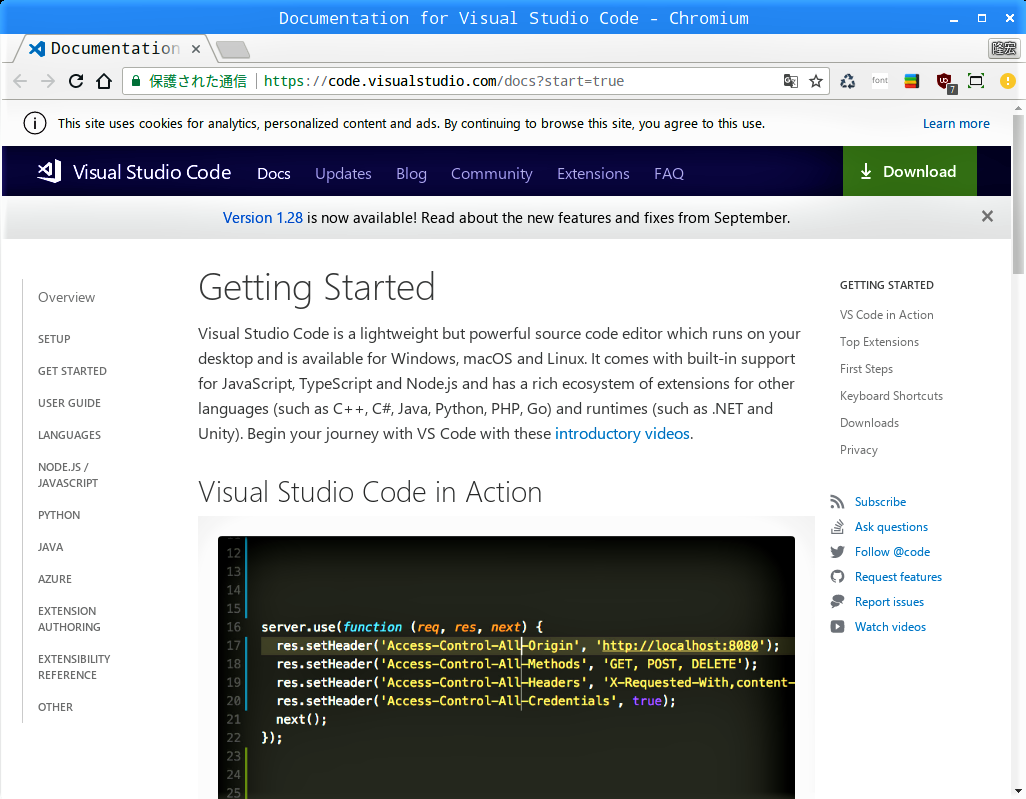Image resolution: width=1026 pixels, height=799 pixels.
Task: Click the RSS feed icon beside Subscribe
Action: click(837, 502)
